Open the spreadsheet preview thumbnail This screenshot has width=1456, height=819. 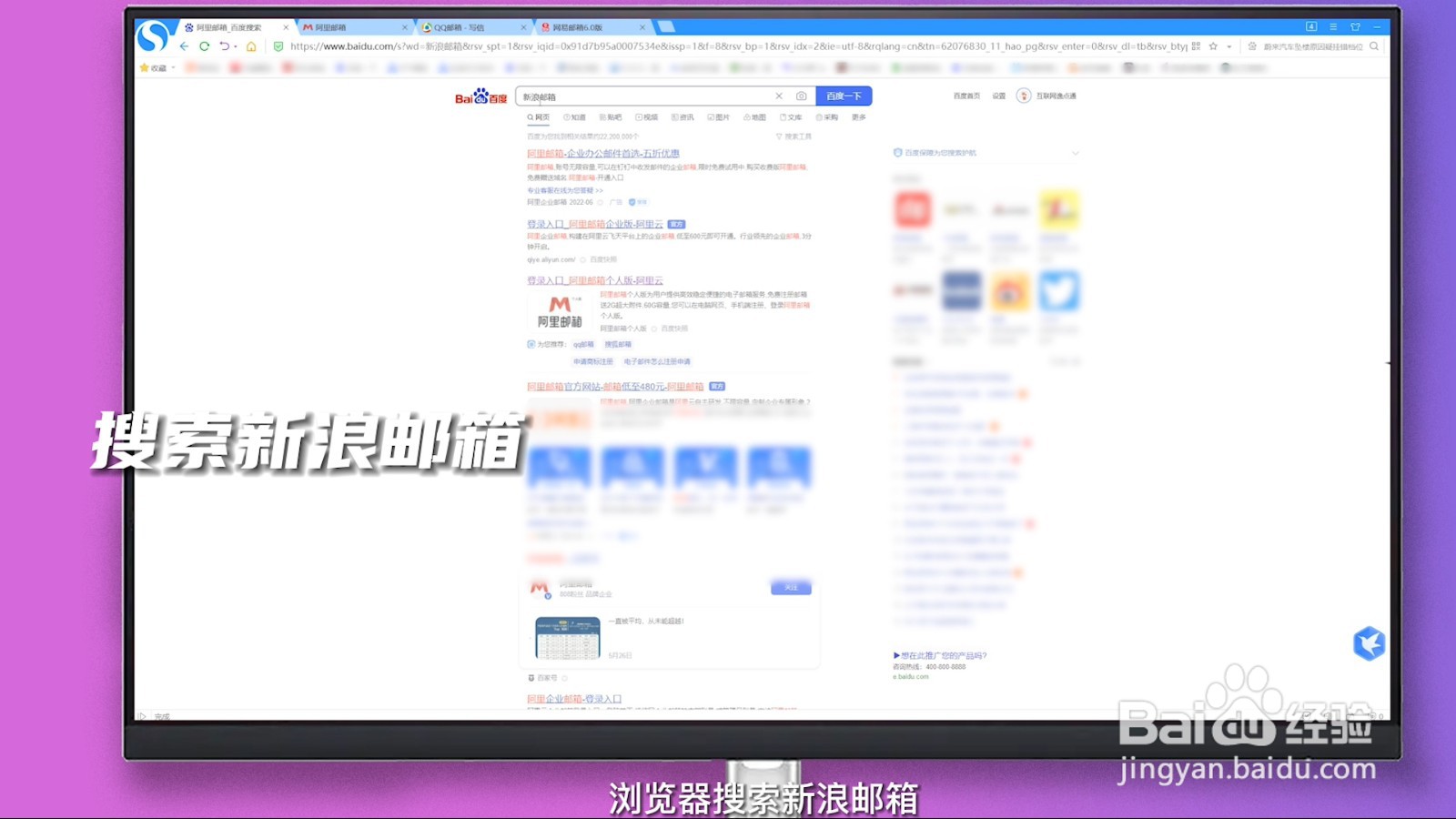(x=568, y=638)
